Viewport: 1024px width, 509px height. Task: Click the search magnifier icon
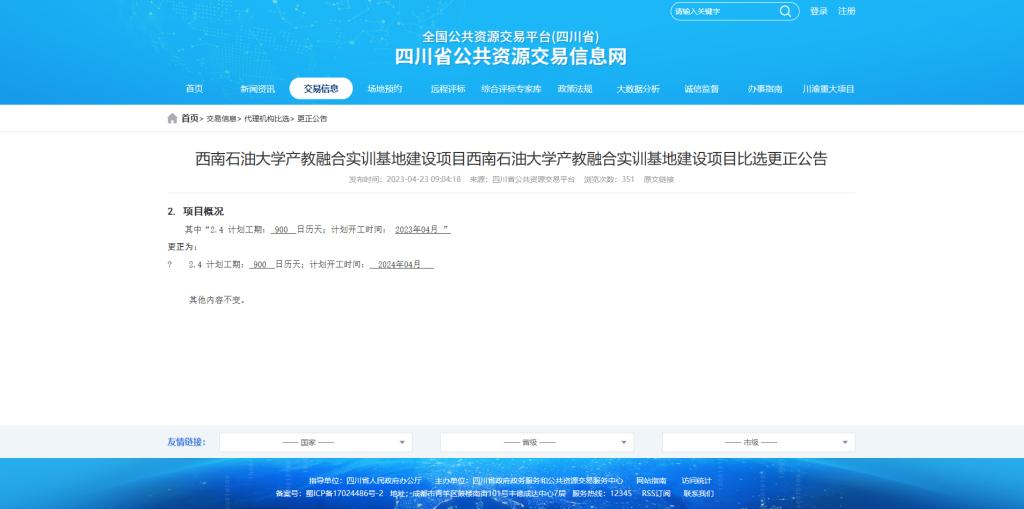click(785, 11)
